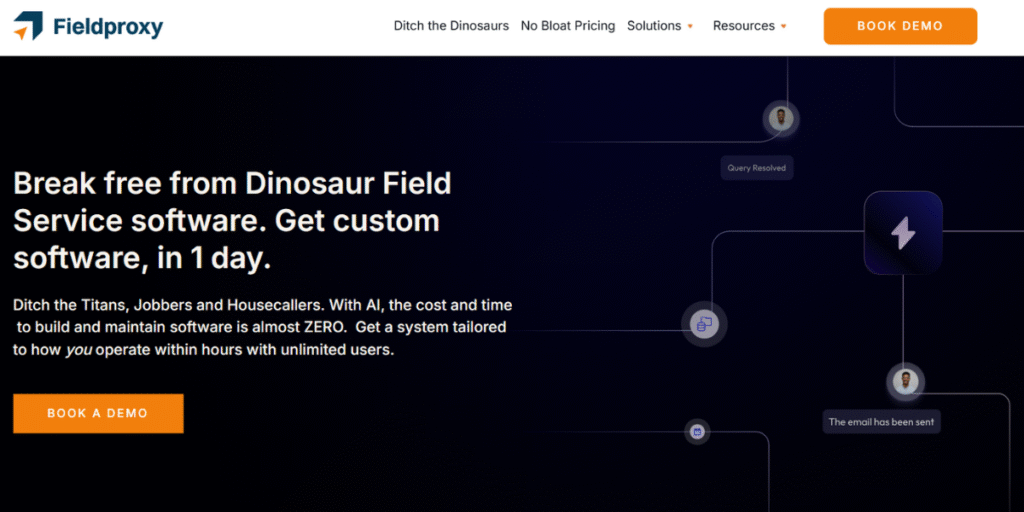Open the Resources menu
Image resolution: width=1024 pixels, height=512 pixels.
(x=743, y=26)
